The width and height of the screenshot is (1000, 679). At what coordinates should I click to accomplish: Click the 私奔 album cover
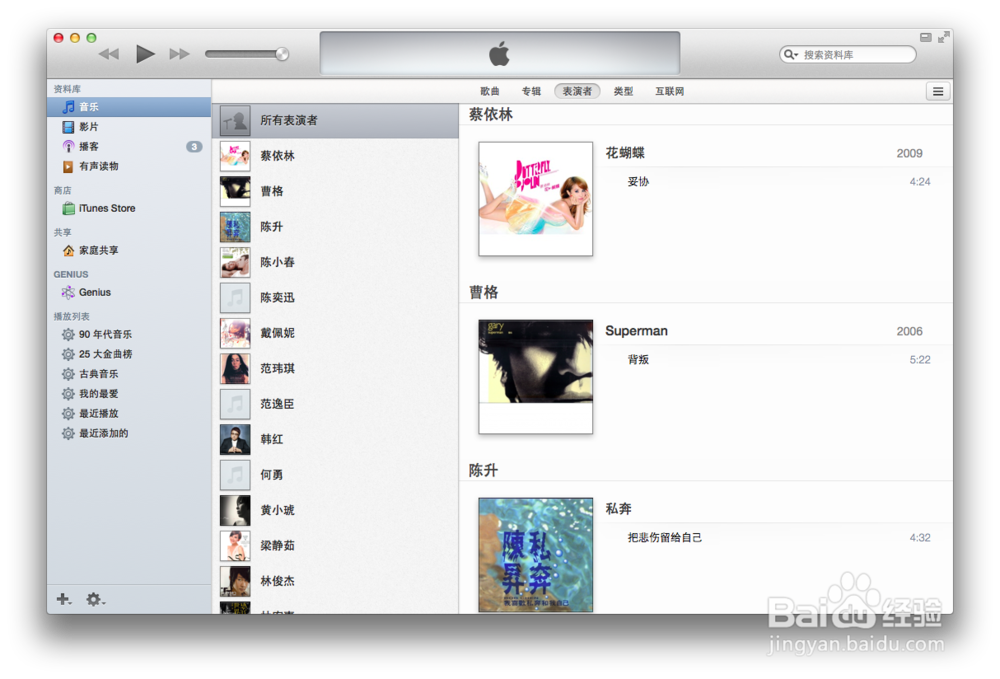coord(536,555)
